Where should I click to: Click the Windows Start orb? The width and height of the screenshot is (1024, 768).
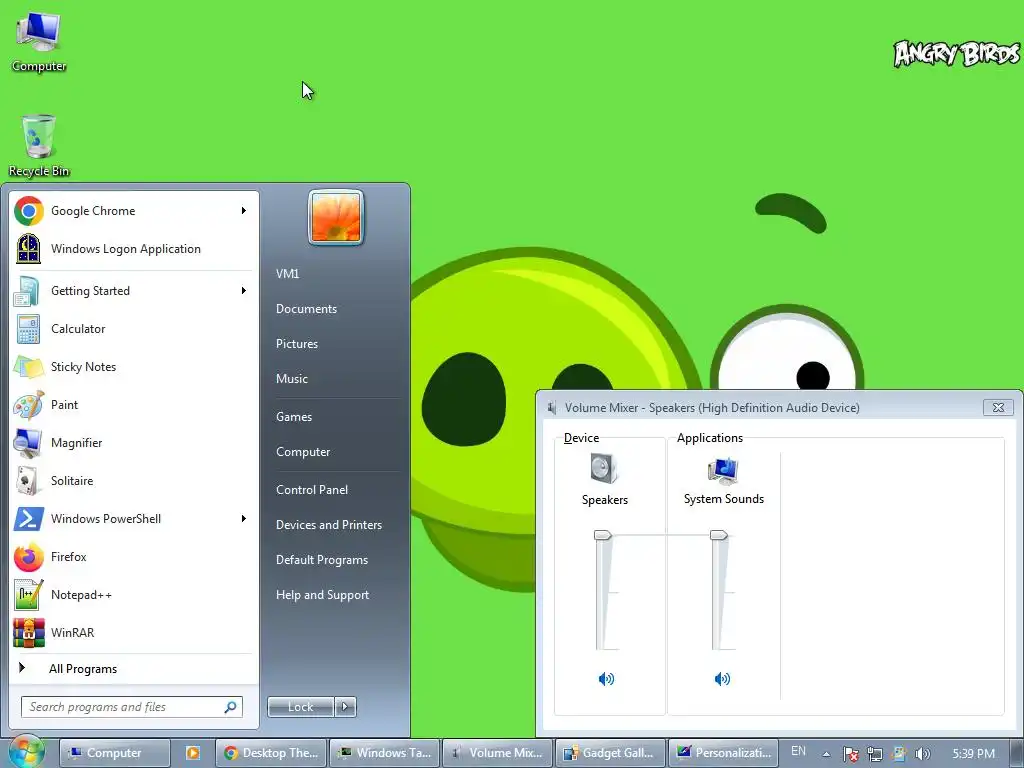pyautogui.click(x=26, y=752)
